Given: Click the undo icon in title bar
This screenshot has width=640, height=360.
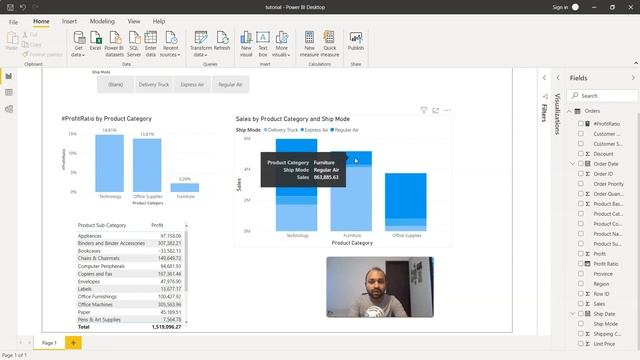Looking at the screenshot, I should point(23,7).
